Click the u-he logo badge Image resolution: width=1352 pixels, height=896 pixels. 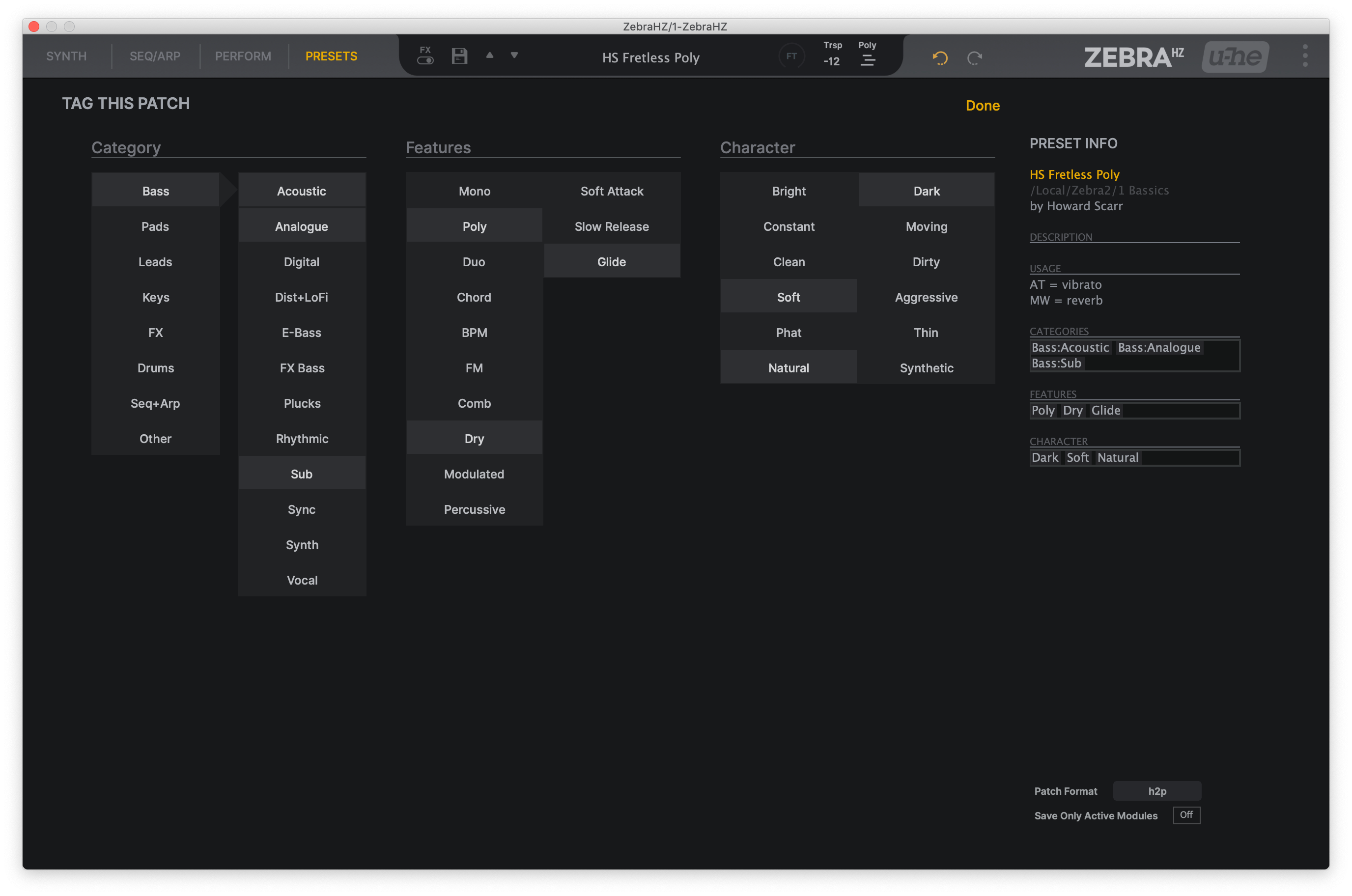tap(1236, 56)
